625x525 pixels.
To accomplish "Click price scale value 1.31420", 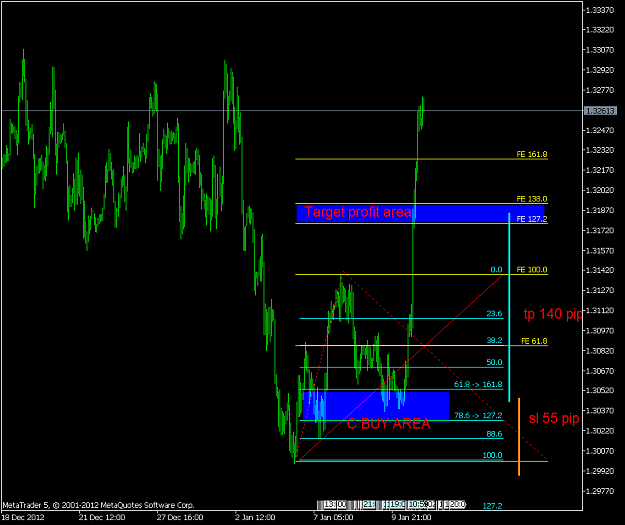I will point(600,270).
